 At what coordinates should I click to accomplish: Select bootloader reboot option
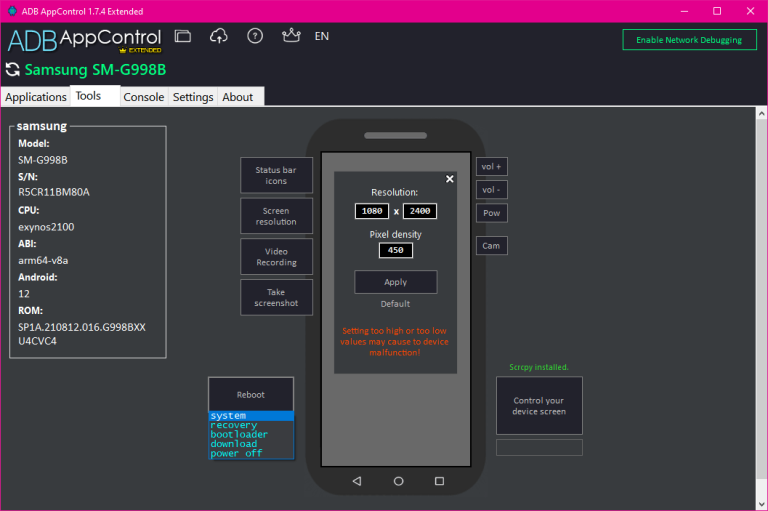click(251, 435)
